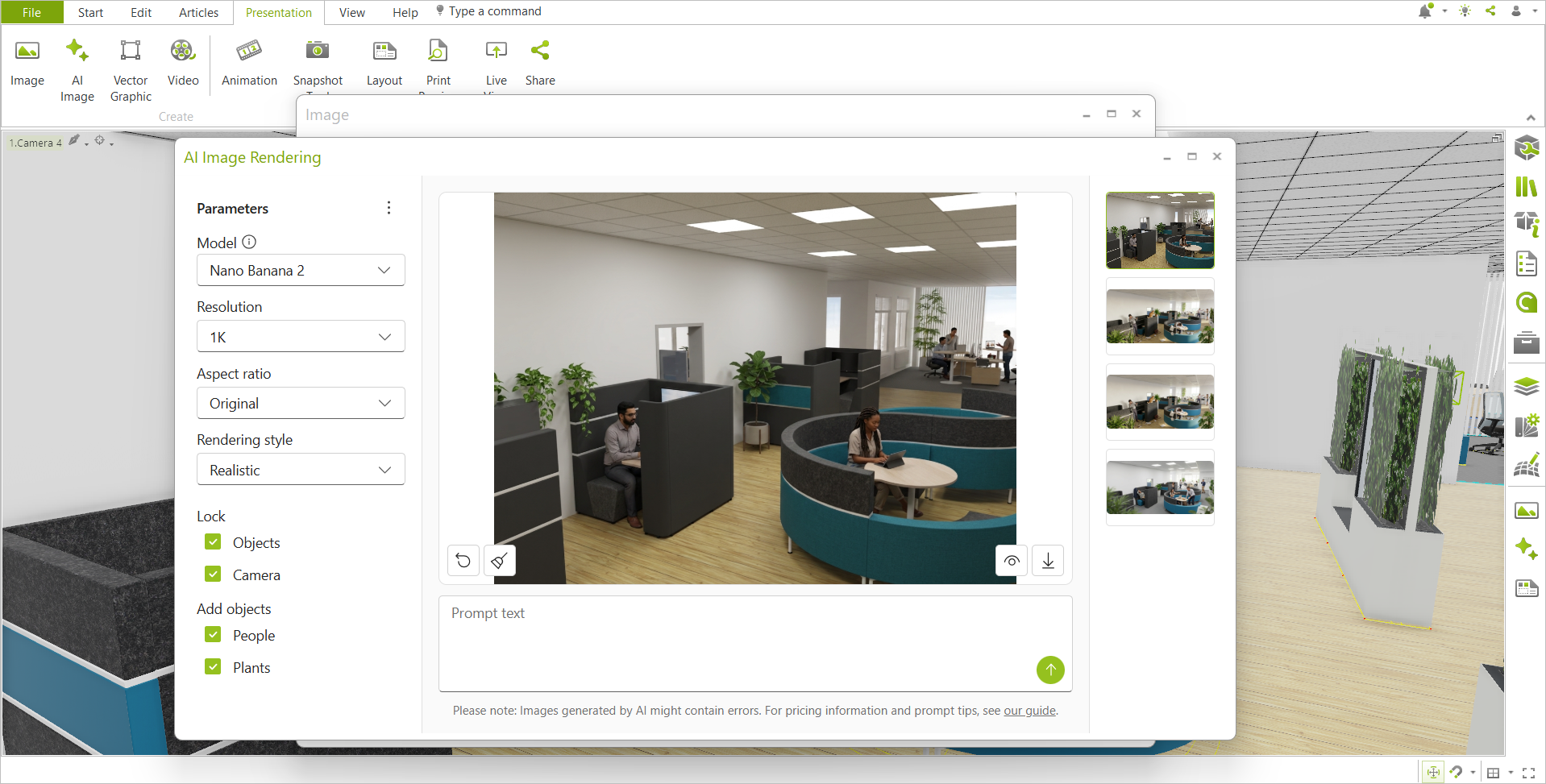The width and height of the screenshot is (1546, 784).
Task: Toggle the Camera lock checkbox
Action: pyautogui.click(x=213, y=575)
